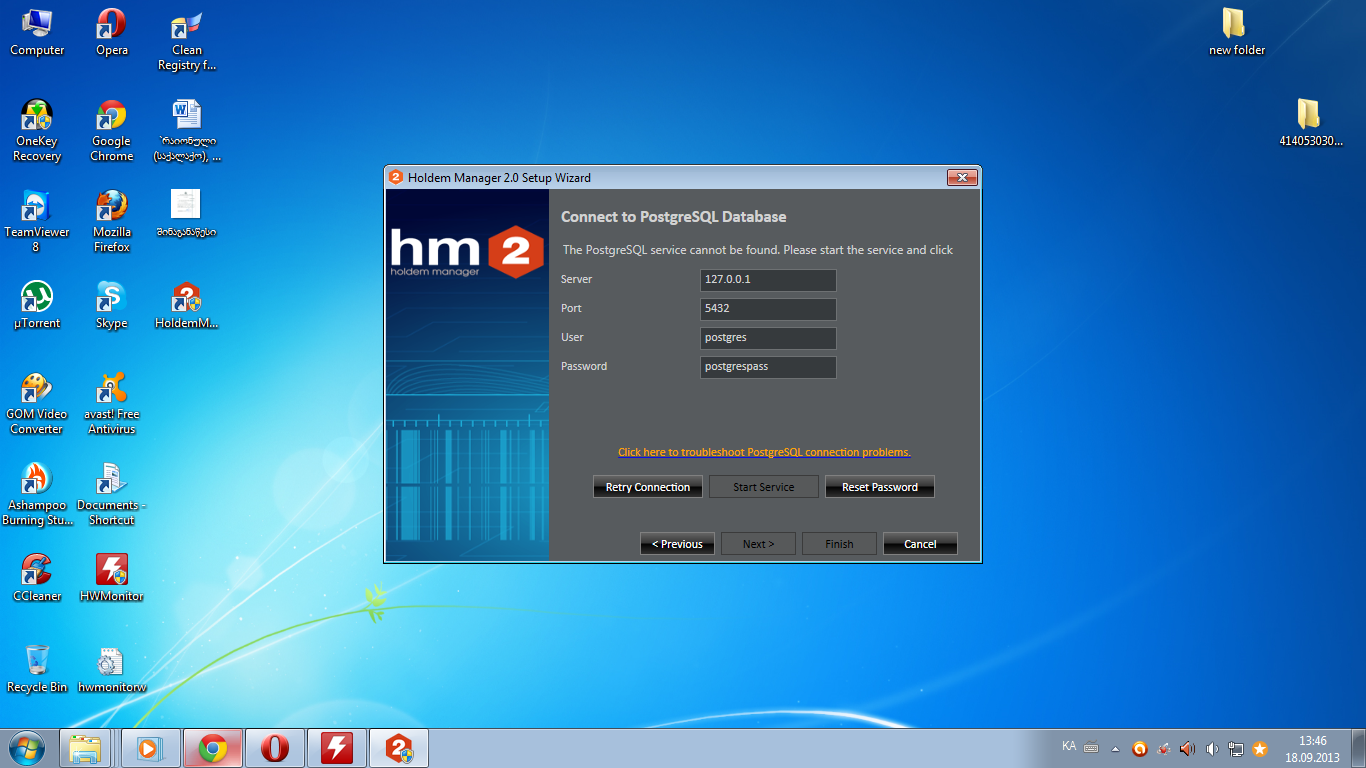Open the TeamViewer 8 desktop icon
The height and width of the screenshot is (768, 1366).
[37, 208]
